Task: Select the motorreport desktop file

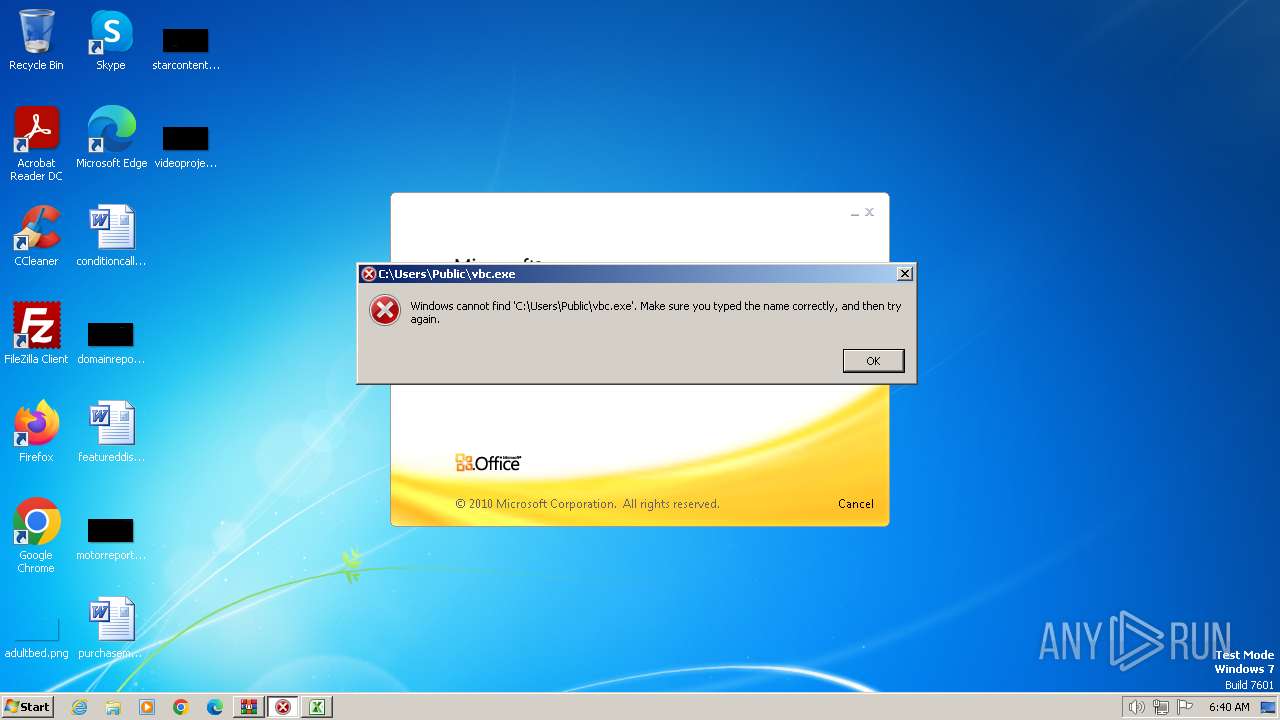Action: [x=111, y=539]
